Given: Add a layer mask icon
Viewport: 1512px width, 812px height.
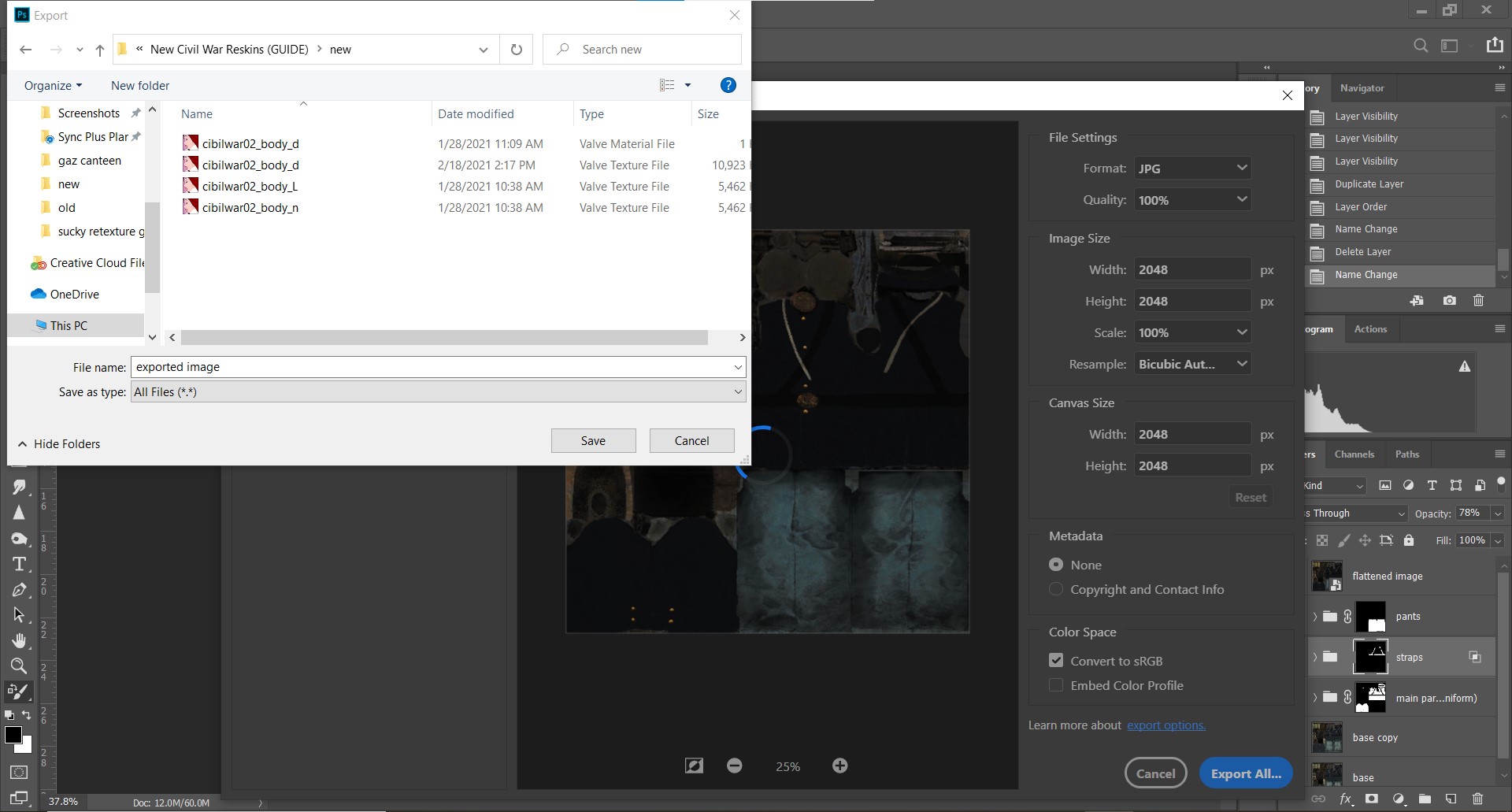Looking at the screenshot, I should 1372,799.
